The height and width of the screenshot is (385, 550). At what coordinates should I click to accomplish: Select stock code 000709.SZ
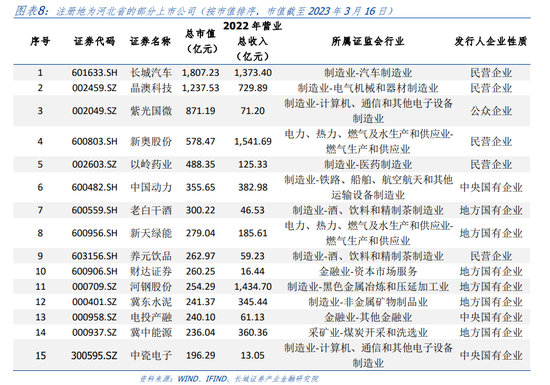(94, 286)
